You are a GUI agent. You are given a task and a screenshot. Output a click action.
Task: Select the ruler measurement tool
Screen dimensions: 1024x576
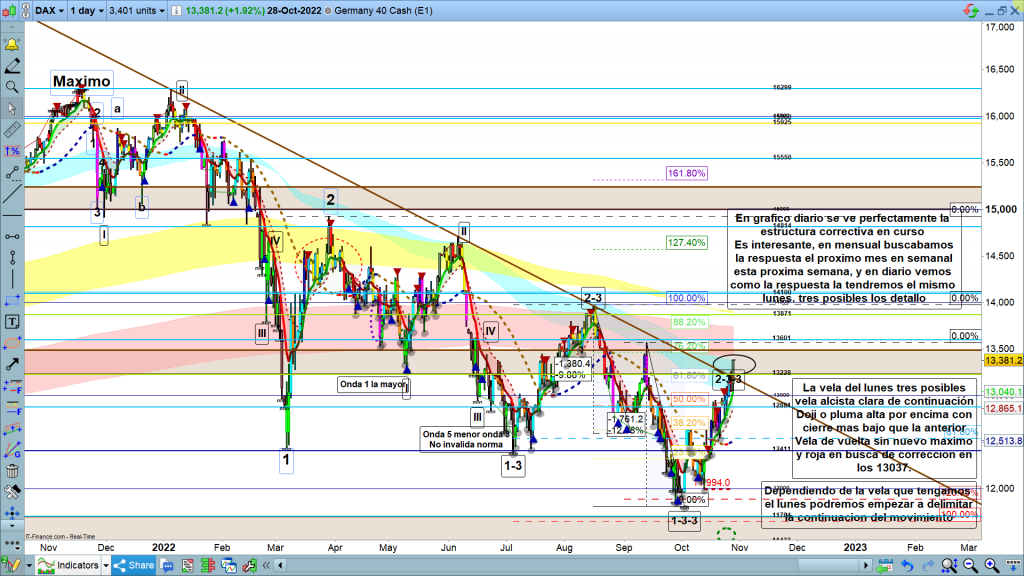point(11,130)
